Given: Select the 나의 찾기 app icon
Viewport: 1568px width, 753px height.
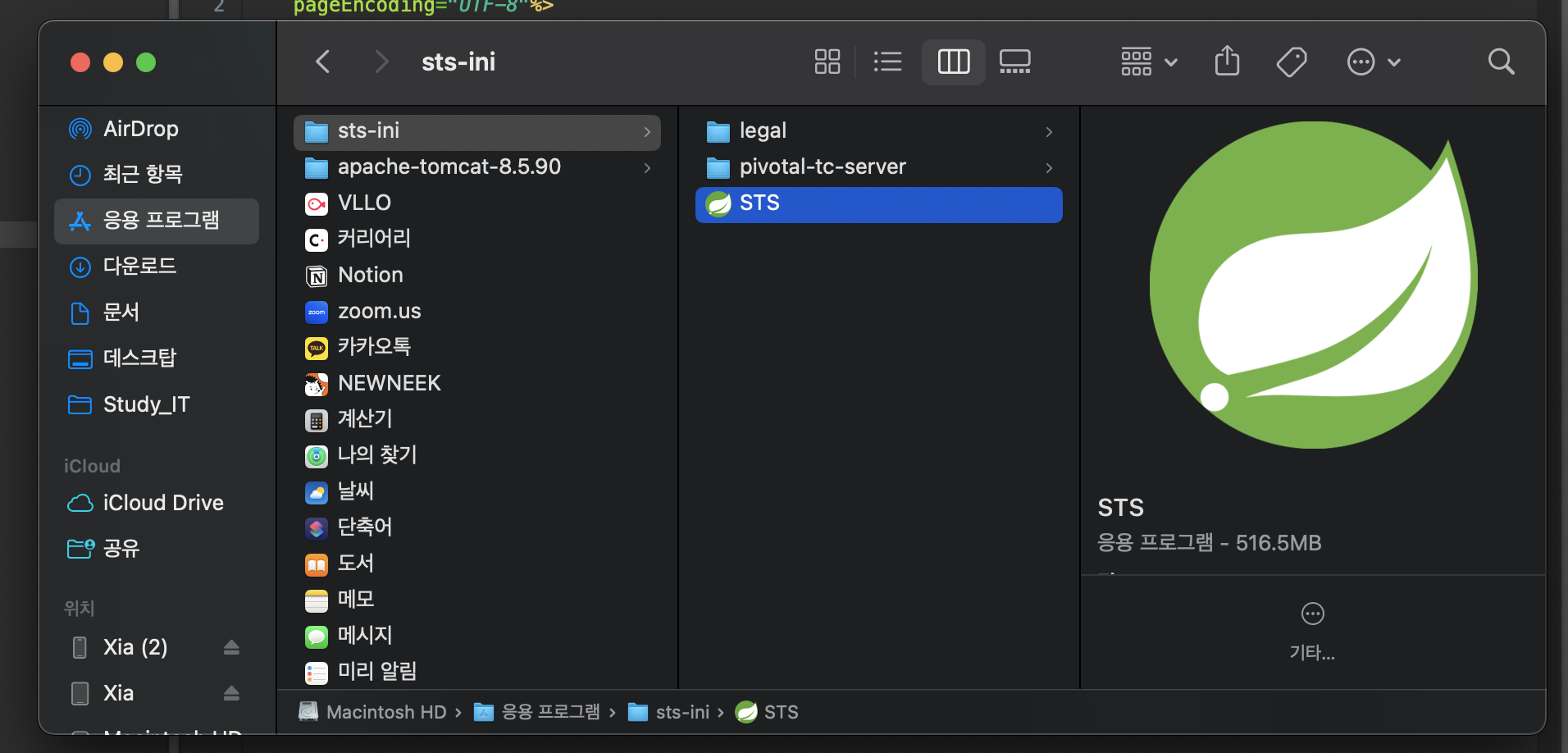Looking at the screenshot, I should (317, 456).
